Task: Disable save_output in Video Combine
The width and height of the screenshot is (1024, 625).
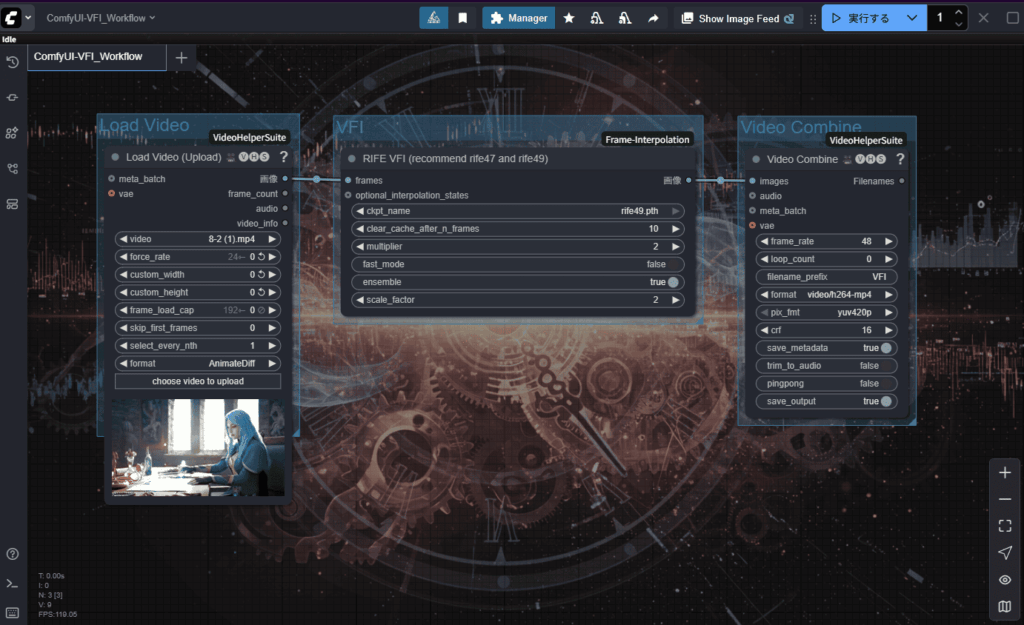Action: coord(885,401)
